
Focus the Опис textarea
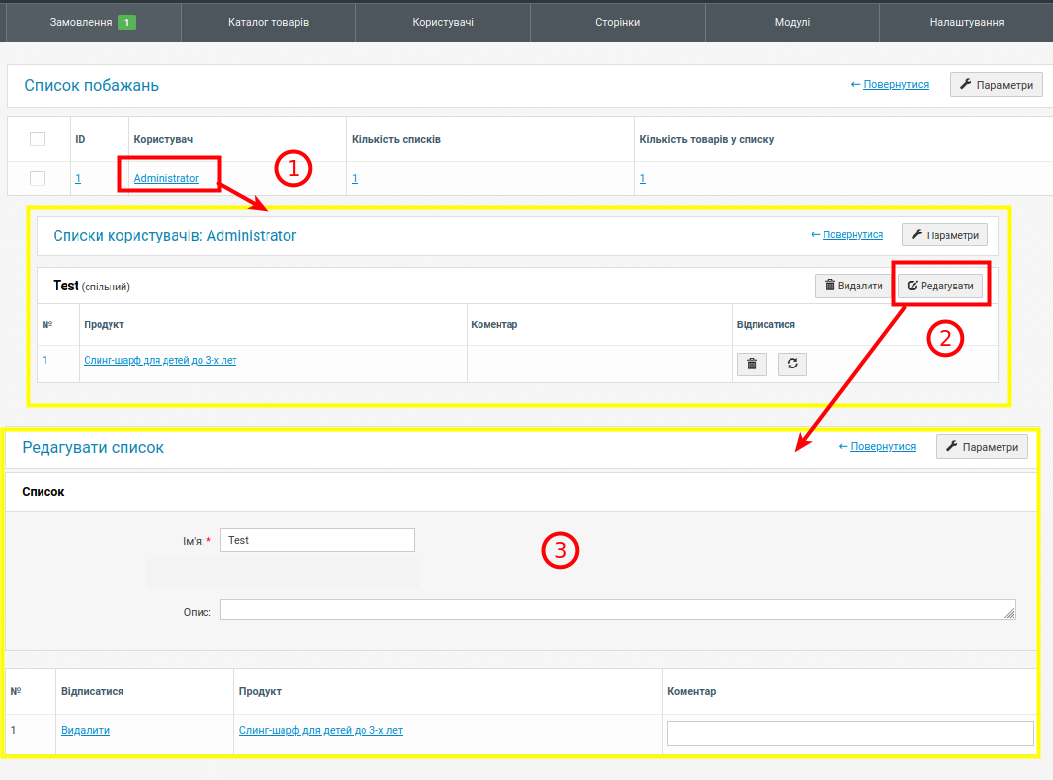coord(618,609)
